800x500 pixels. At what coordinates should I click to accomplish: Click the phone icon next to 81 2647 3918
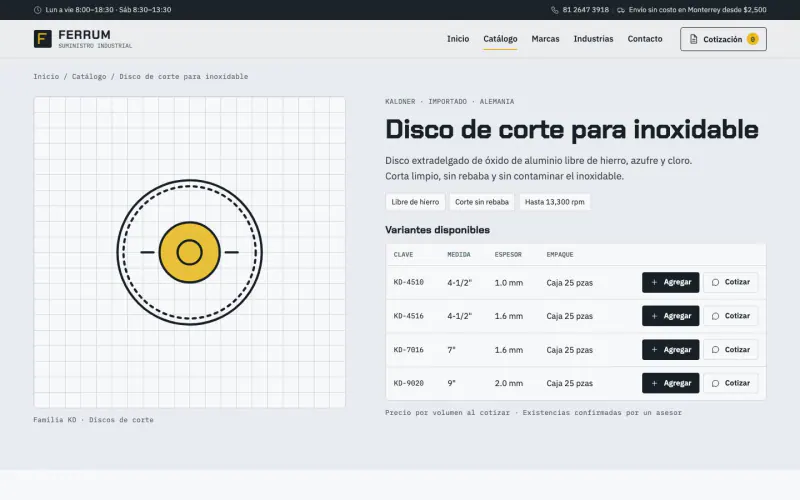click(555, 10)
